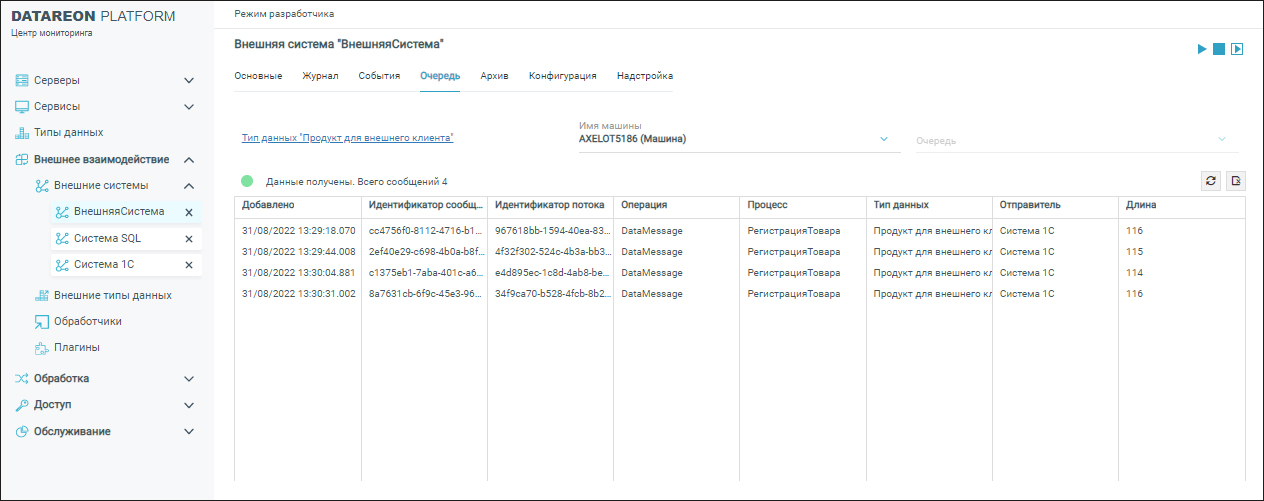Viewport: 1264px width, 501px height.
Task: Open Обработчики in the sidebar
Action: [87, 321]
